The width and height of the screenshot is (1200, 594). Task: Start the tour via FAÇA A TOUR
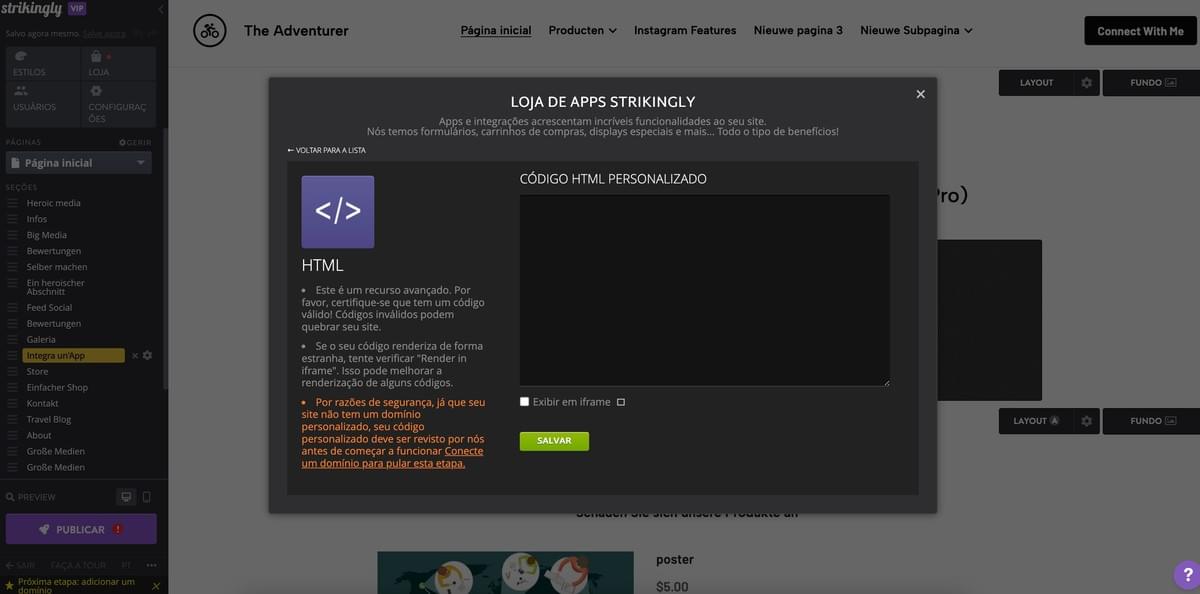click(x=77, y=565)
